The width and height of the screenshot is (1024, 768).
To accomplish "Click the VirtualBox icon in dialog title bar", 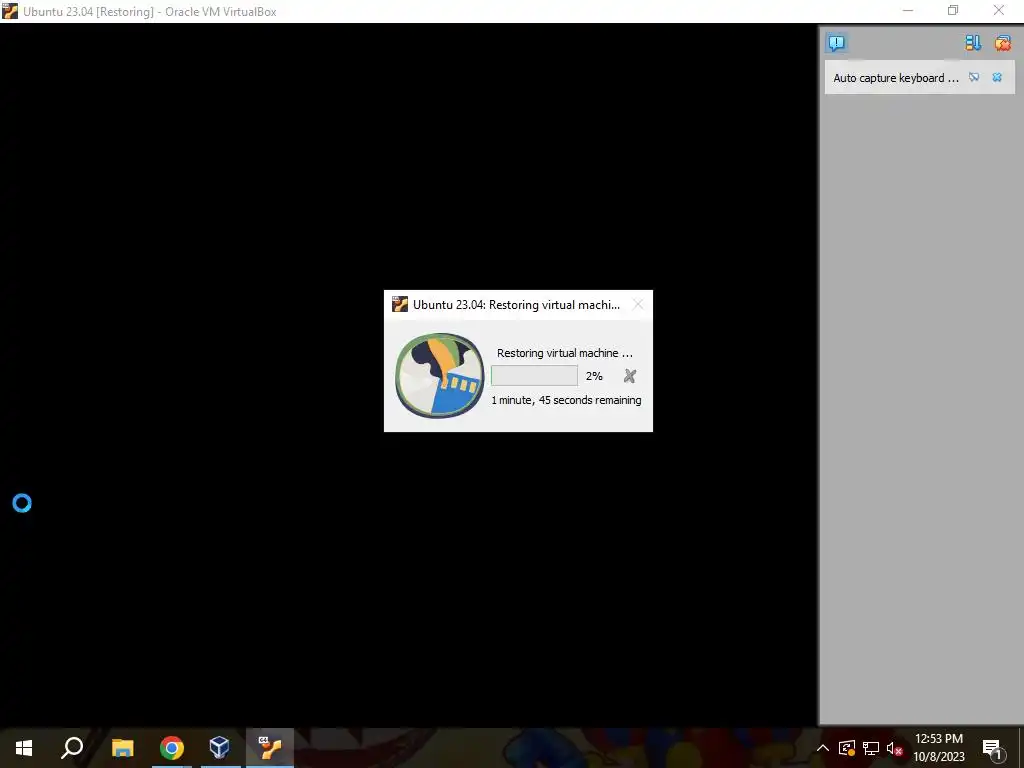I will (x=400, y=304).
